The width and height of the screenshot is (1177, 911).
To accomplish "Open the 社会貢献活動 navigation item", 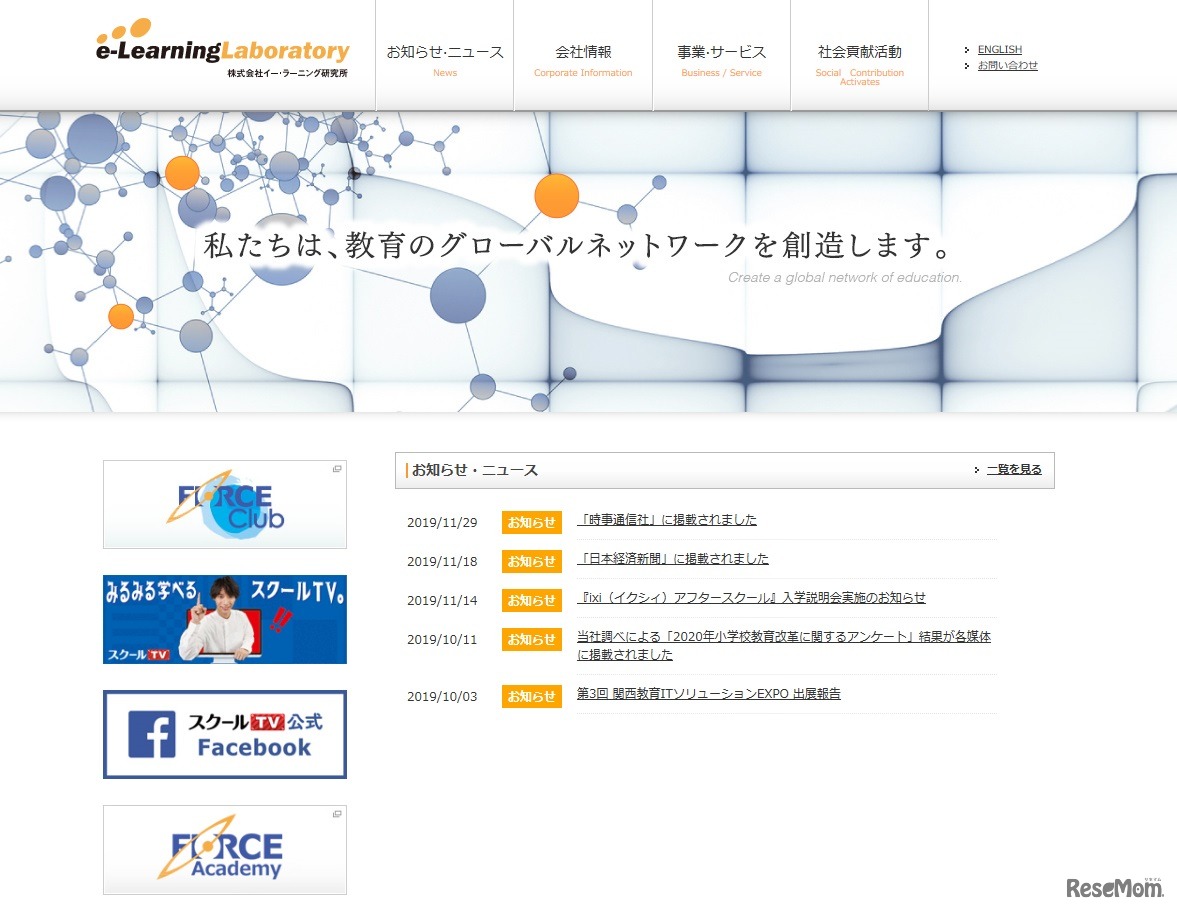I will pyautogui.click(x=858, y=52).
